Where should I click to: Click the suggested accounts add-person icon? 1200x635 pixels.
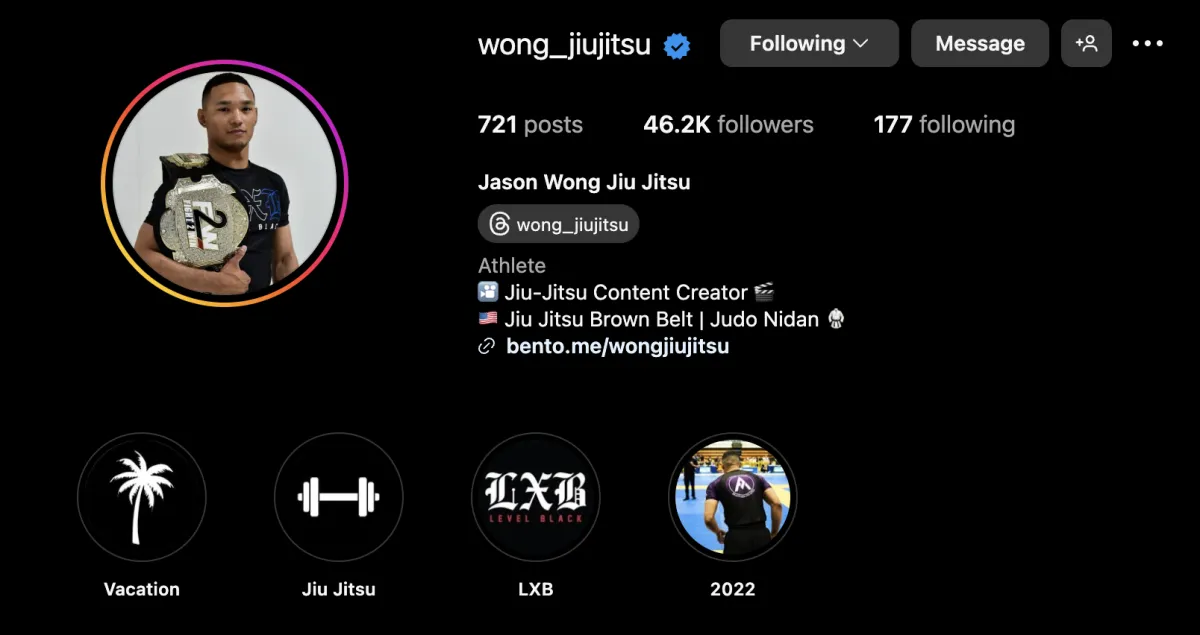pyautogui.click(x=1086, y=43)
